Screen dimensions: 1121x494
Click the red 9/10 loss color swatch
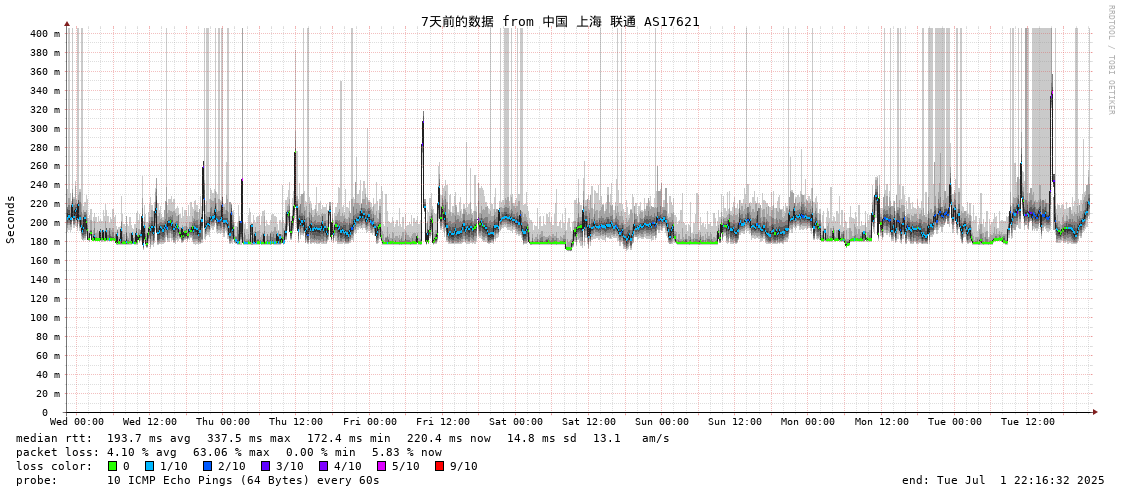tap(439, 466)
